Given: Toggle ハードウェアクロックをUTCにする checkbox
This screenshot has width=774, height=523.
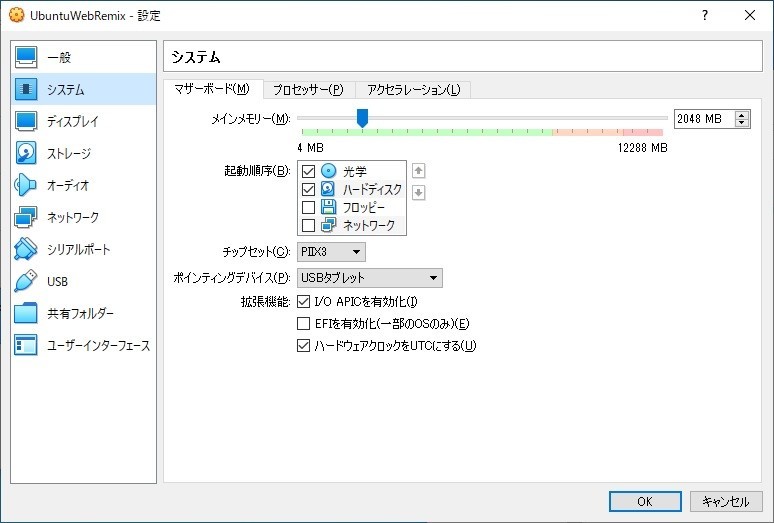Looking at the screenshot, I should [x=304, y=346].
